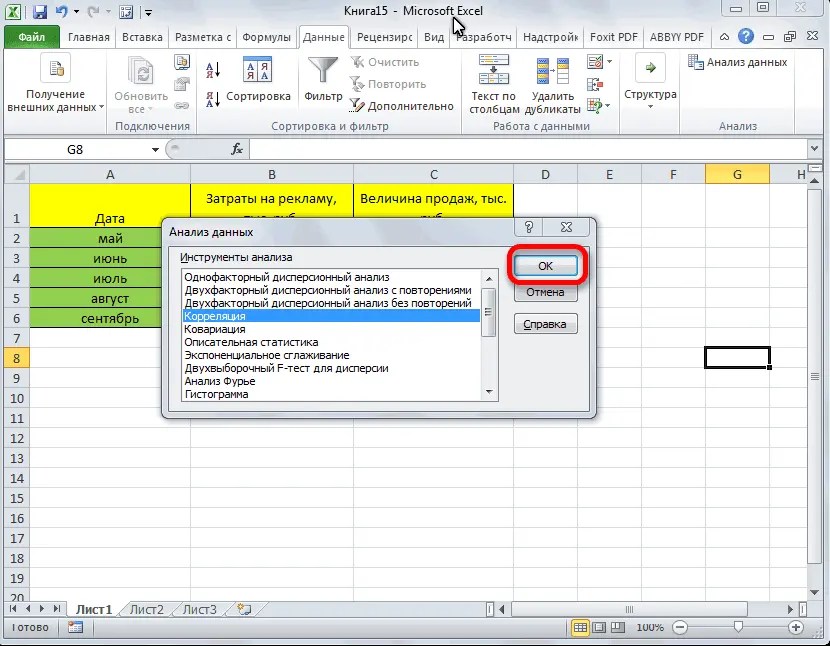
Task: Click the Справка button
Action: [545, 323]
